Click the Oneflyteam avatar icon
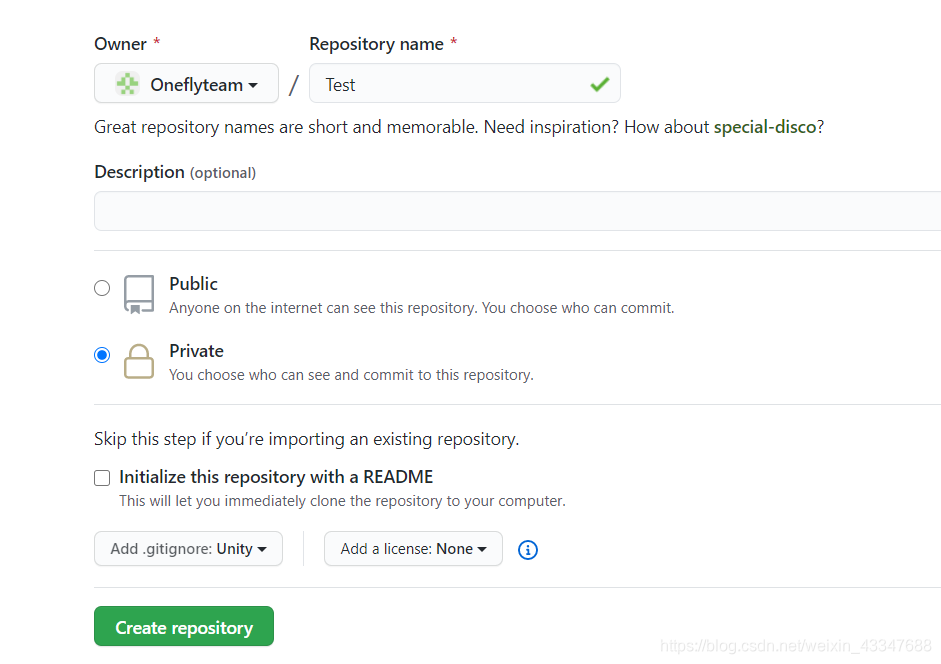This screenshot has height=664, width=941. (x=127, y=84)
